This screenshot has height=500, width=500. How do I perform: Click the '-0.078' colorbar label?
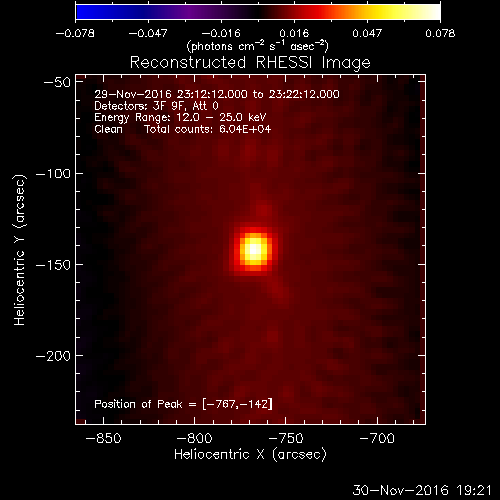(x=75, y=33)
